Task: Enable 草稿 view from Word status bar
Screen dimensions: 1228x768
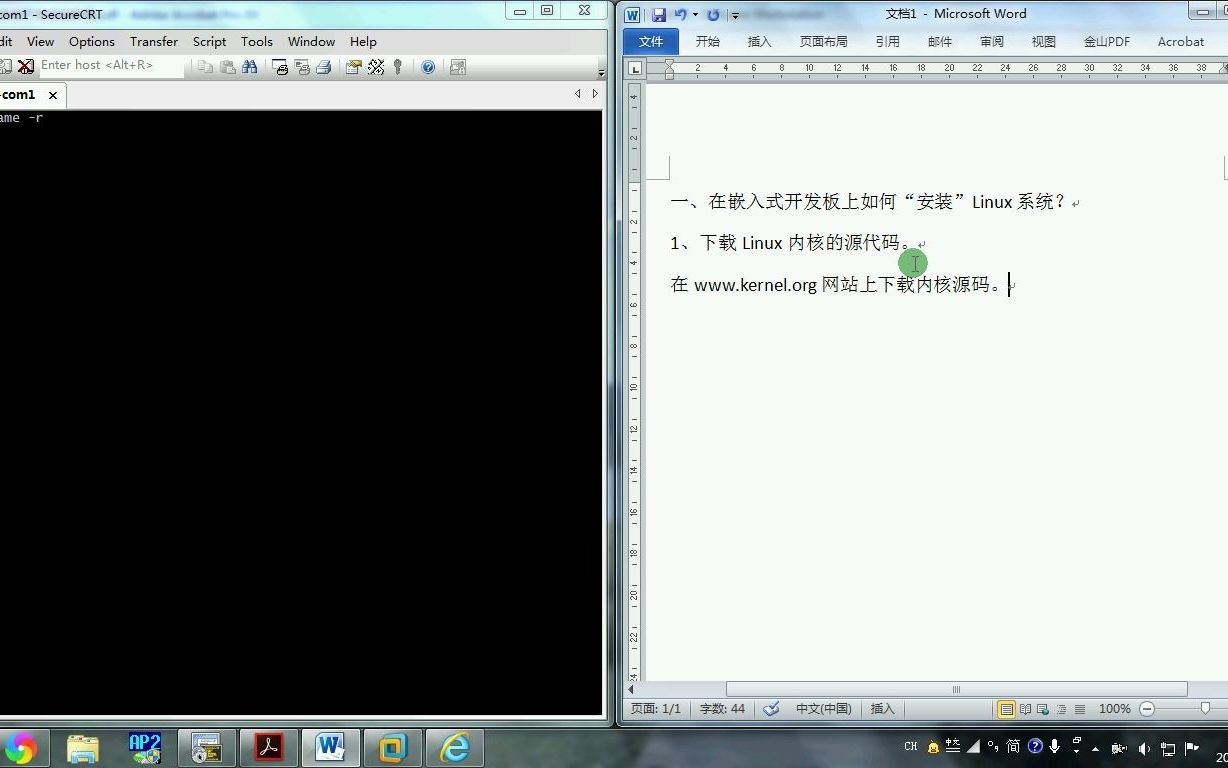Action: [x=1079, y=708]
